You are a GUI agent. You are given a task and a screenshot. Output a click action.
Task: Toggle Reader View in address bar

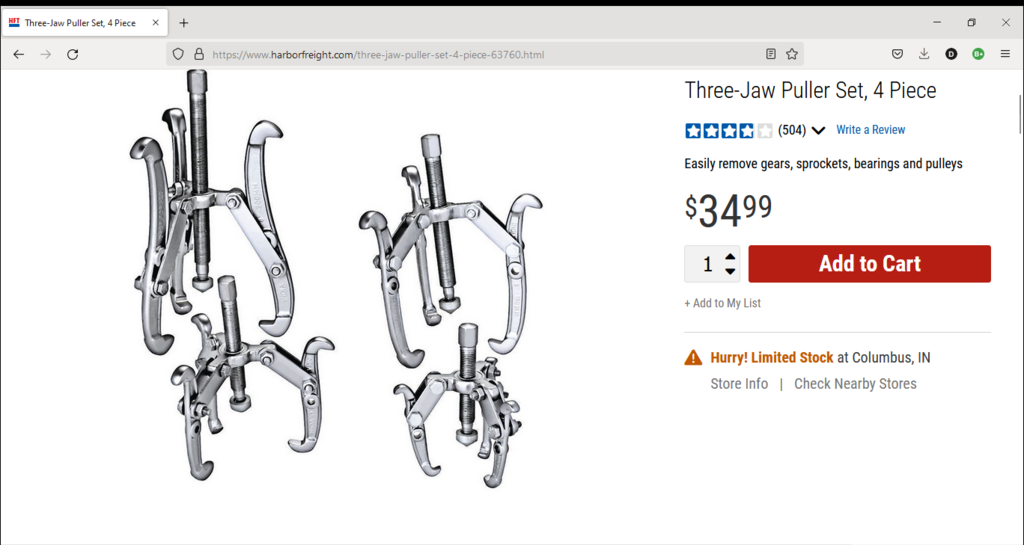click(x=771, y=54)
